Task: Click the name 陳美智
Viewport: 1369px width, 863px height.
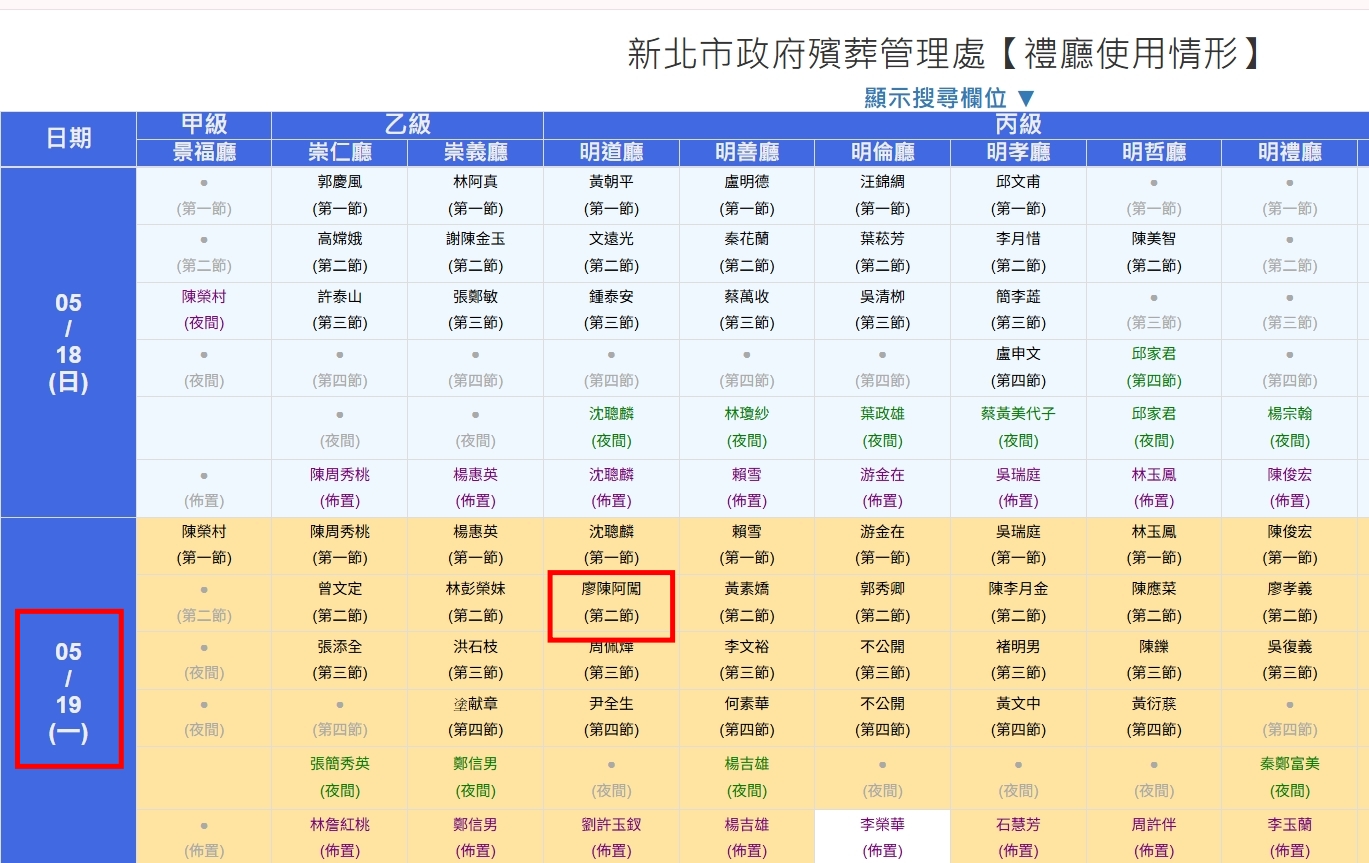Action: (x=1154, y=239)
